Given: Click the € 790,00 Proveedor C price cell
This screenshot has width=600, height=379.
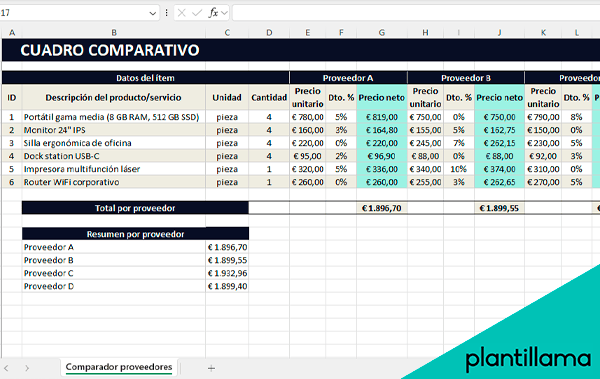Looking at the screenshot, I should click(x=543, y=117).
